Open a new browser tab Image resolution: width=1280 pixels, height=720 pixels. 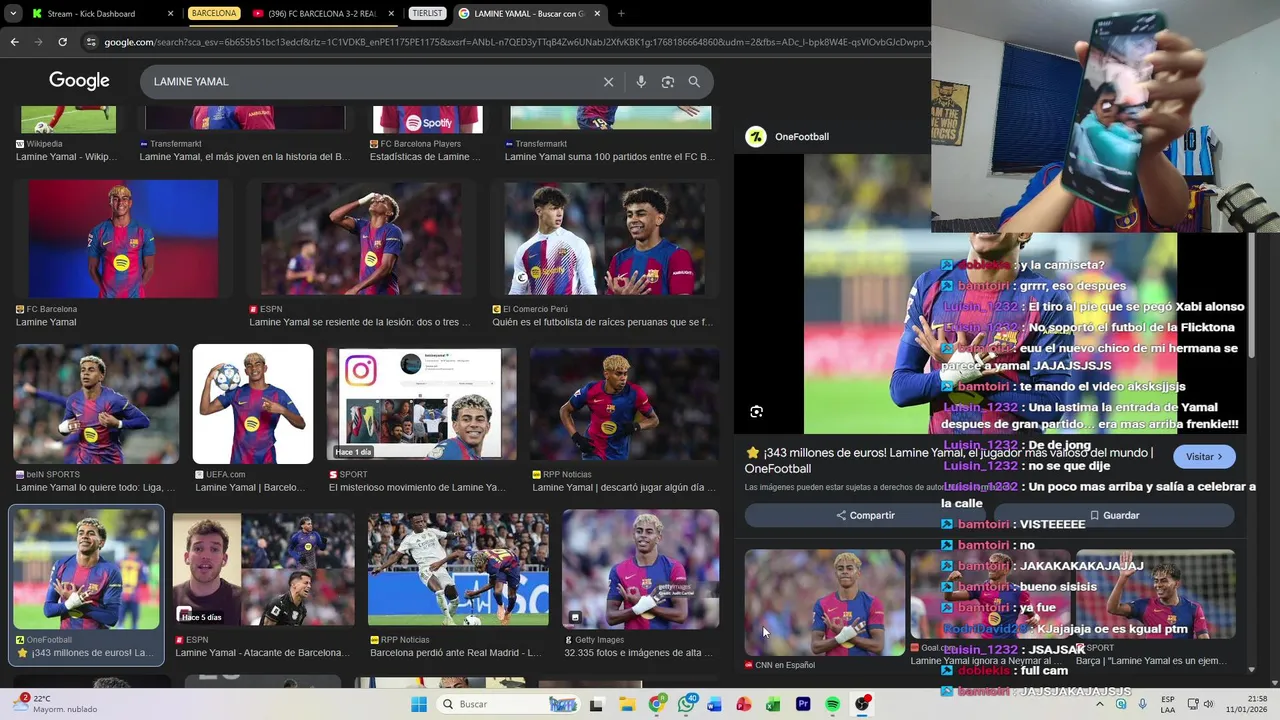pos(621,14)
